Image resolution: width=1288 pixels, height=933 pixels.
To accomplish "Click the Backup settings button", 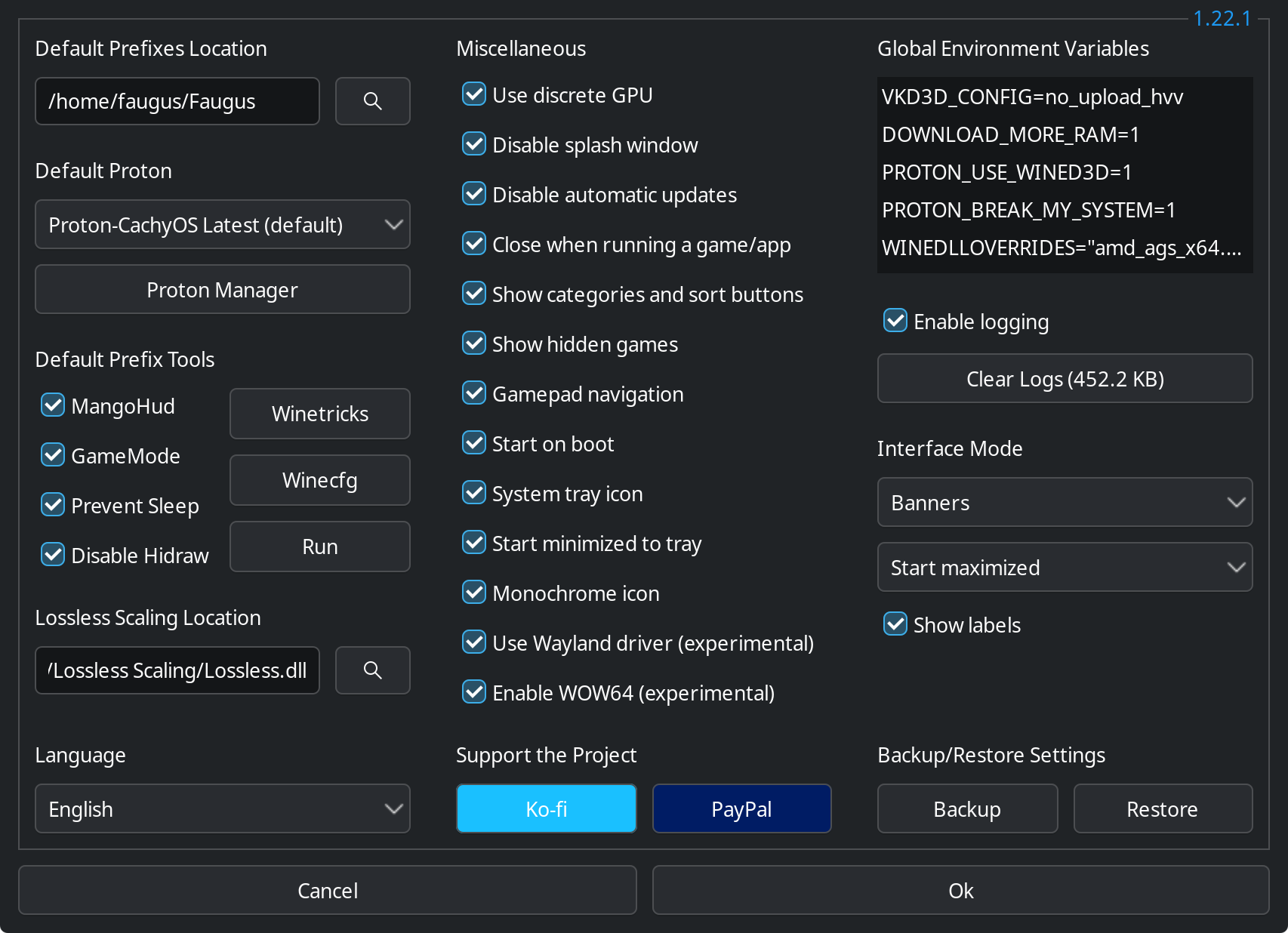I will tap(967, 808).
